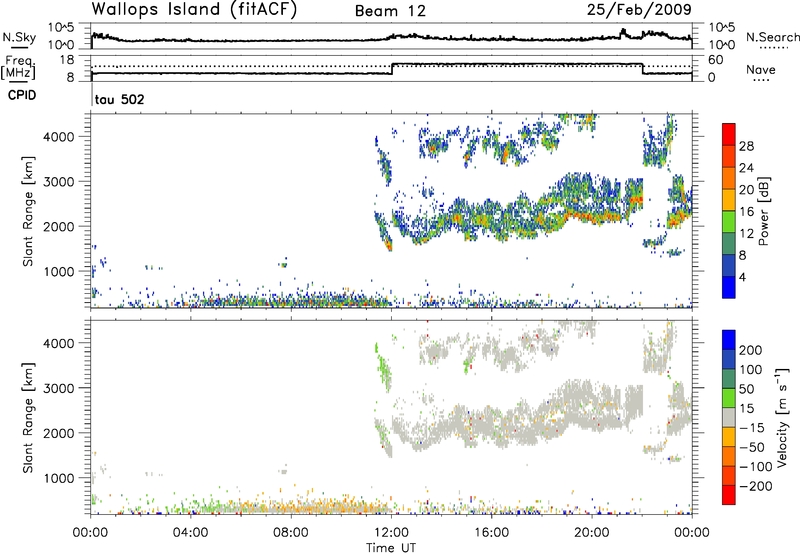
Task: Click the 'Time UT' axis label
Action: coord(391,548)
